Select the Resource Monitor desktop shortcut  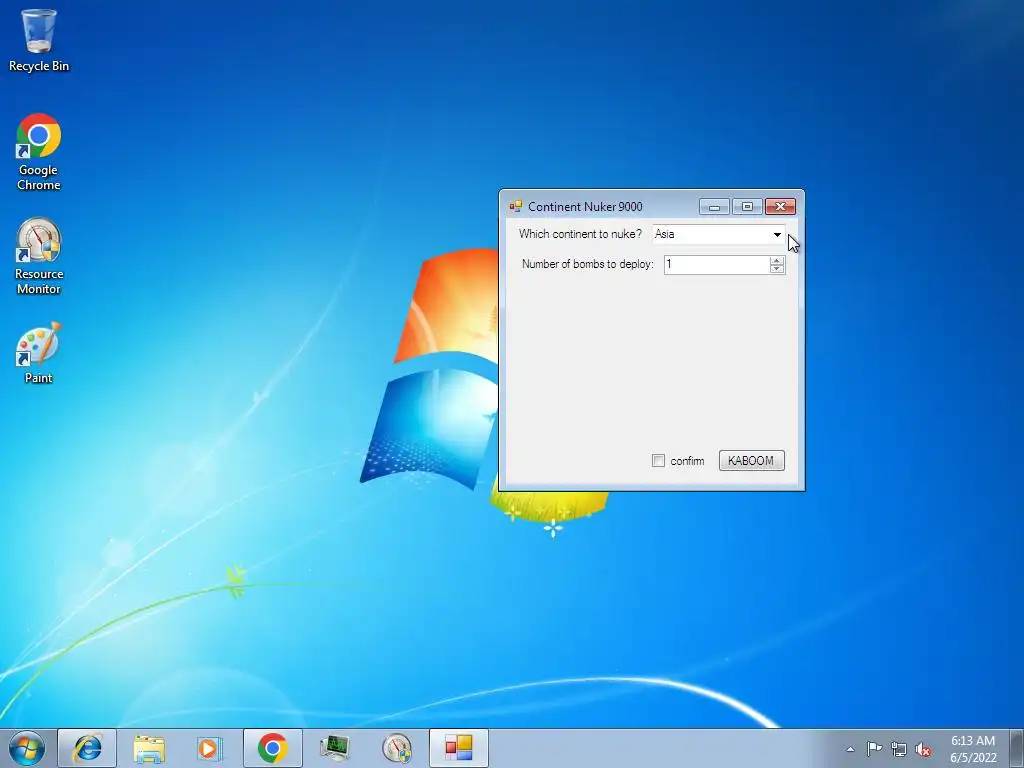tap(39, 256)
